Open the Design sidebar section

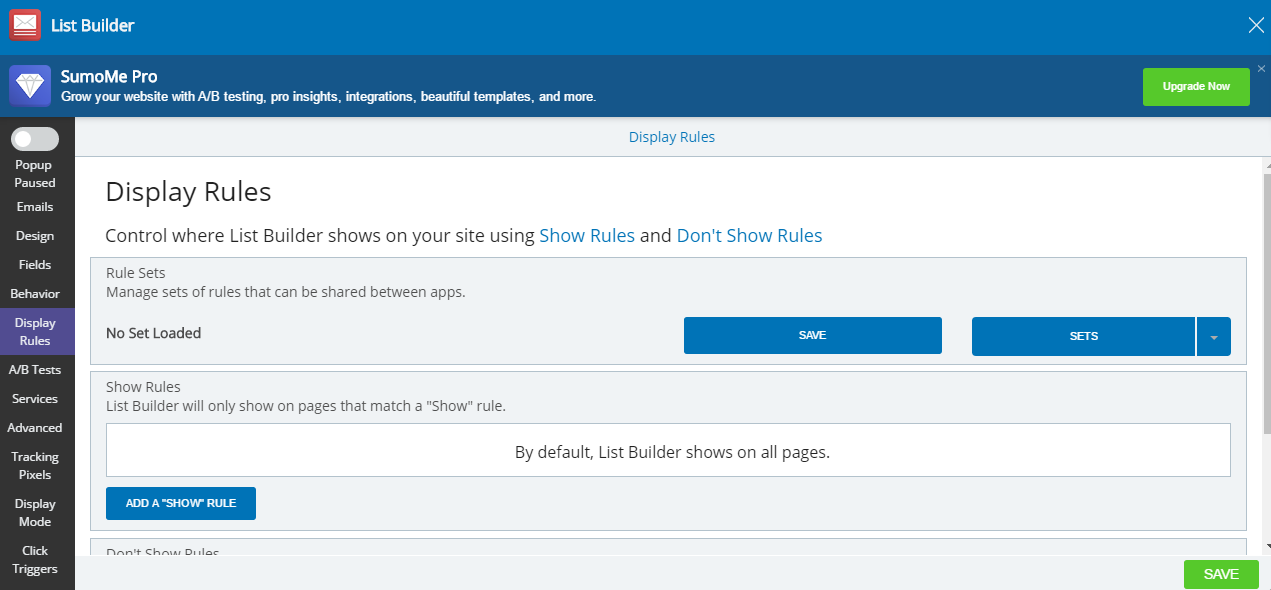[35, 236]
